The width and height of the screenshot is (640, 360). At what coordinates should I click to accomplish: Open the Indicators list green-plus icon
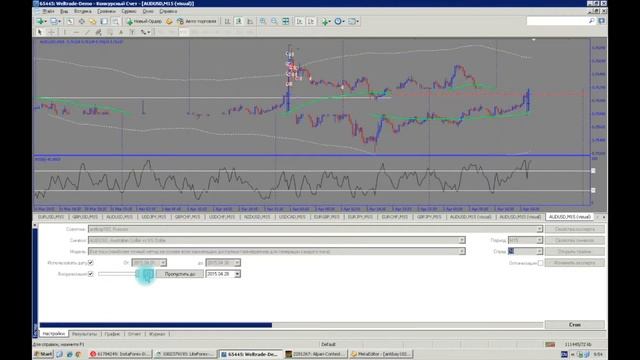click(326, 21)
